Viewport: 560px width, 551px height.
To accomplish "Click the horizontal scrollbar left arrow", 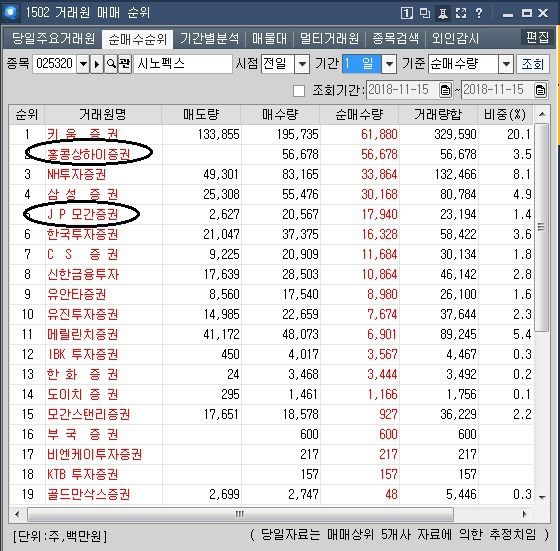I will [x=17, y=514].
